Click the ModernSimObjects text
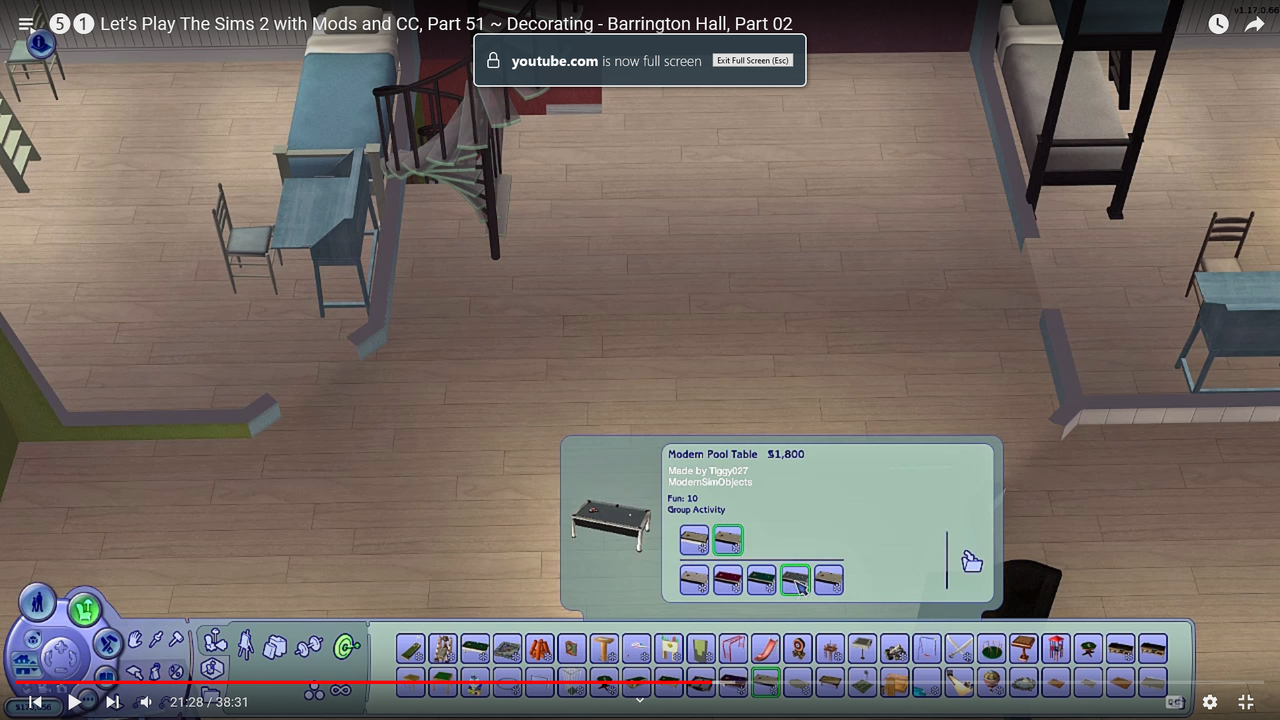Image resolution: width=1280 pixels, height=720 pixels. pos(710,482)
